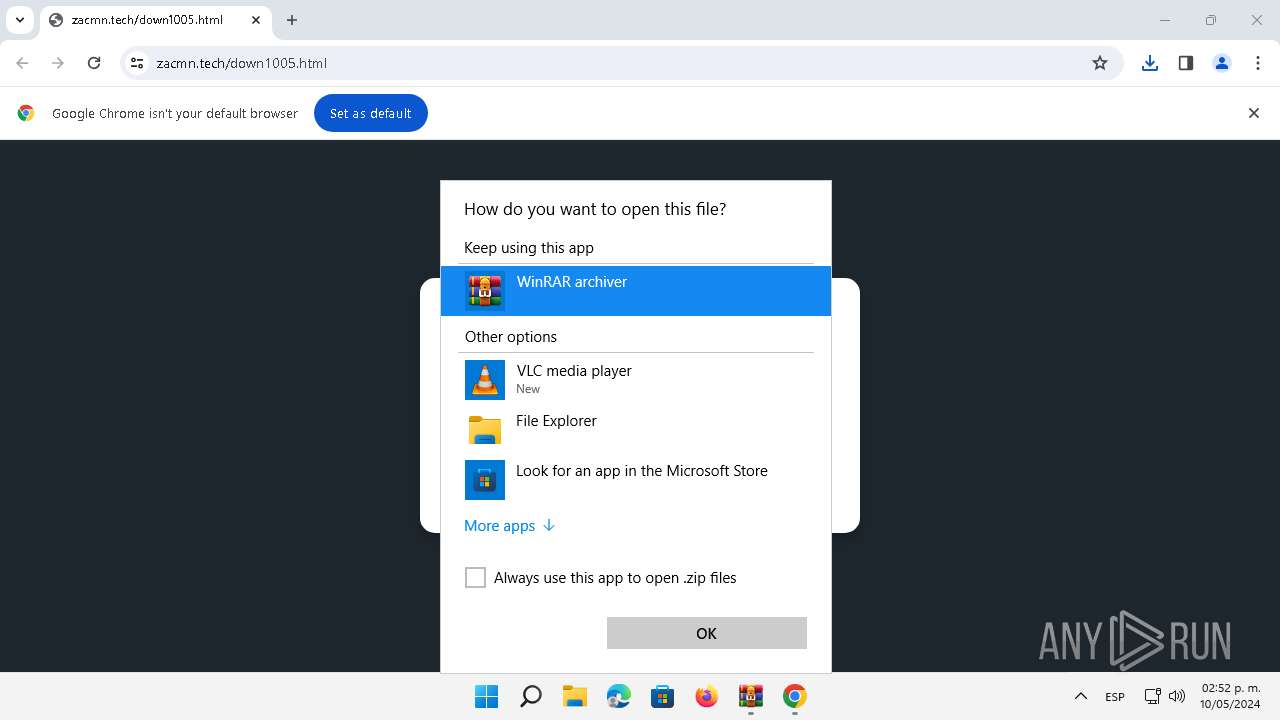Expand the More apps list
This screenshot has height=720, width=1280.
click(x=509, y=526)
